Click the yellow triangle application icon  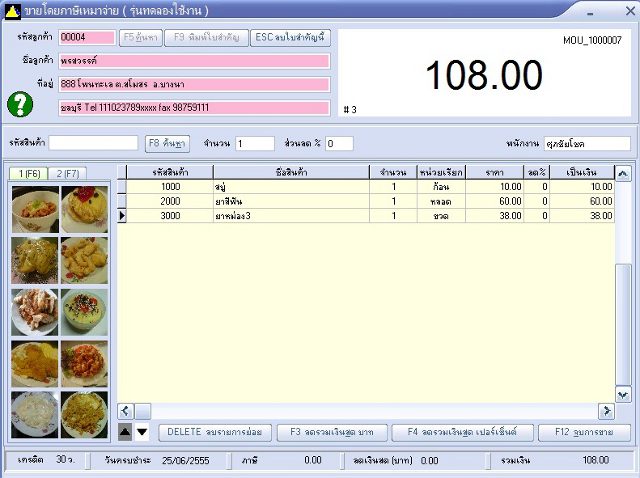[x=12, y=11]
